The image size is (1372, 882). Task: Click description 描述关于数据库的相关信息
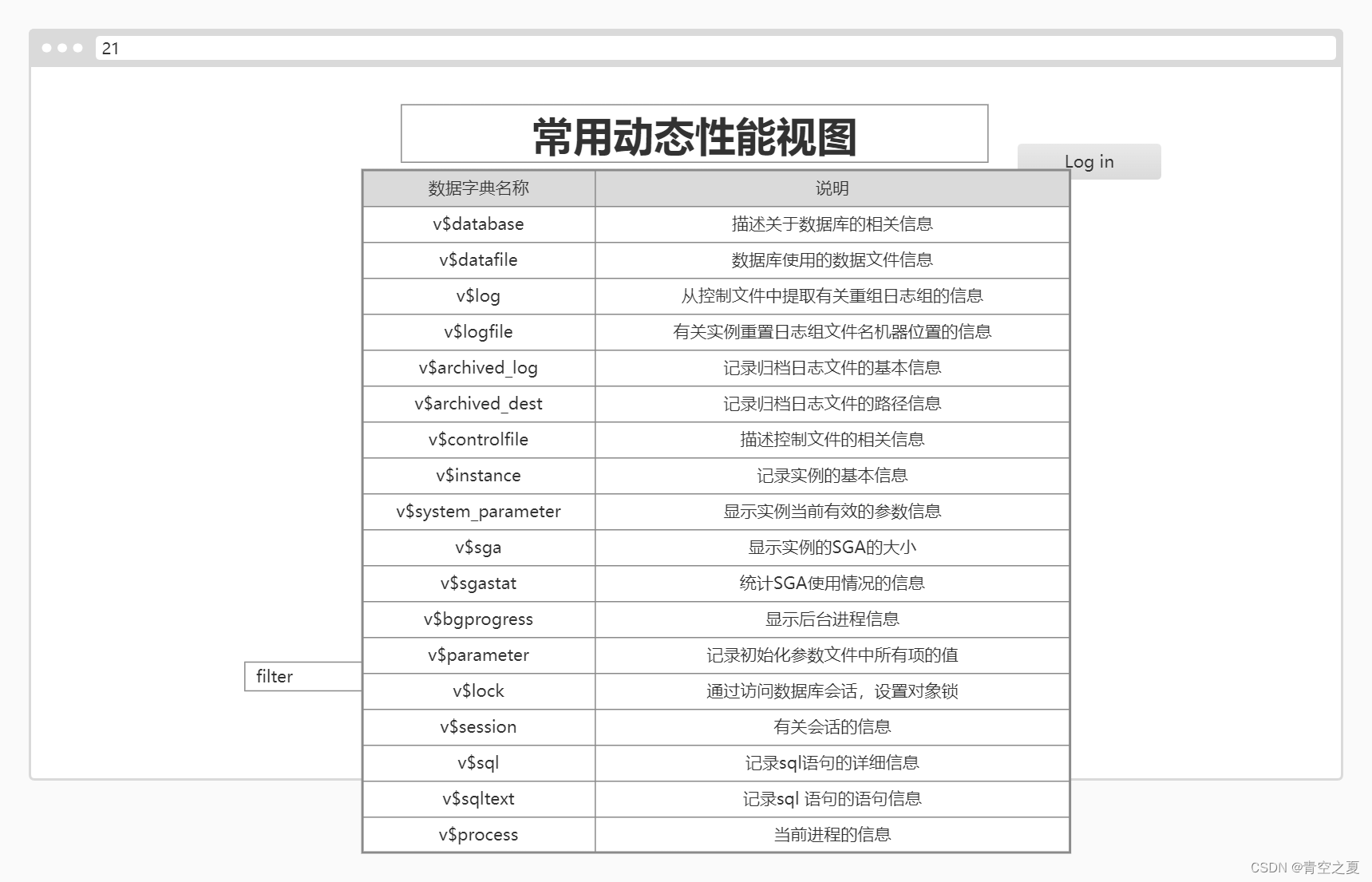(832, 224)
